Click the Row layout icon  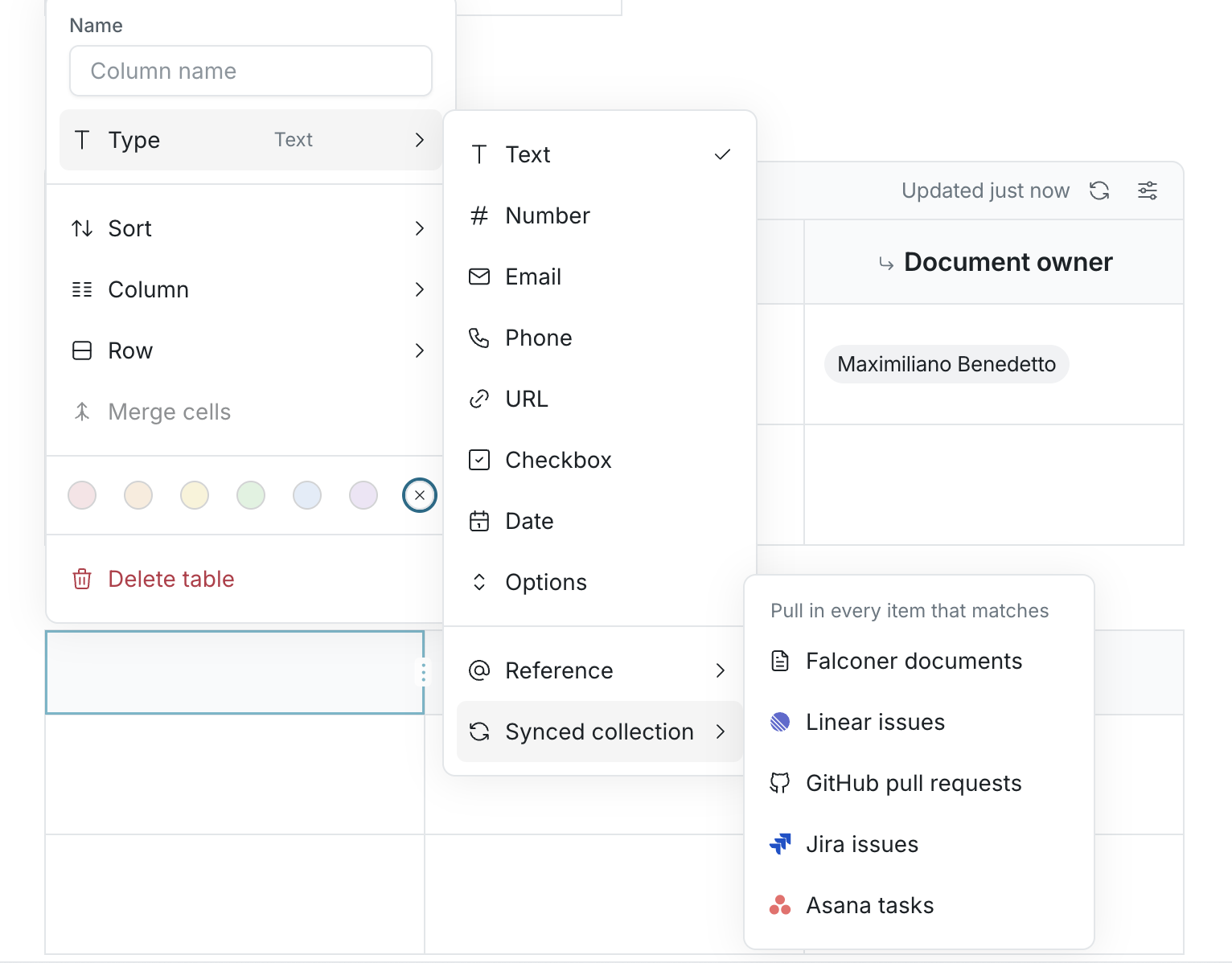tap(82, 350)
